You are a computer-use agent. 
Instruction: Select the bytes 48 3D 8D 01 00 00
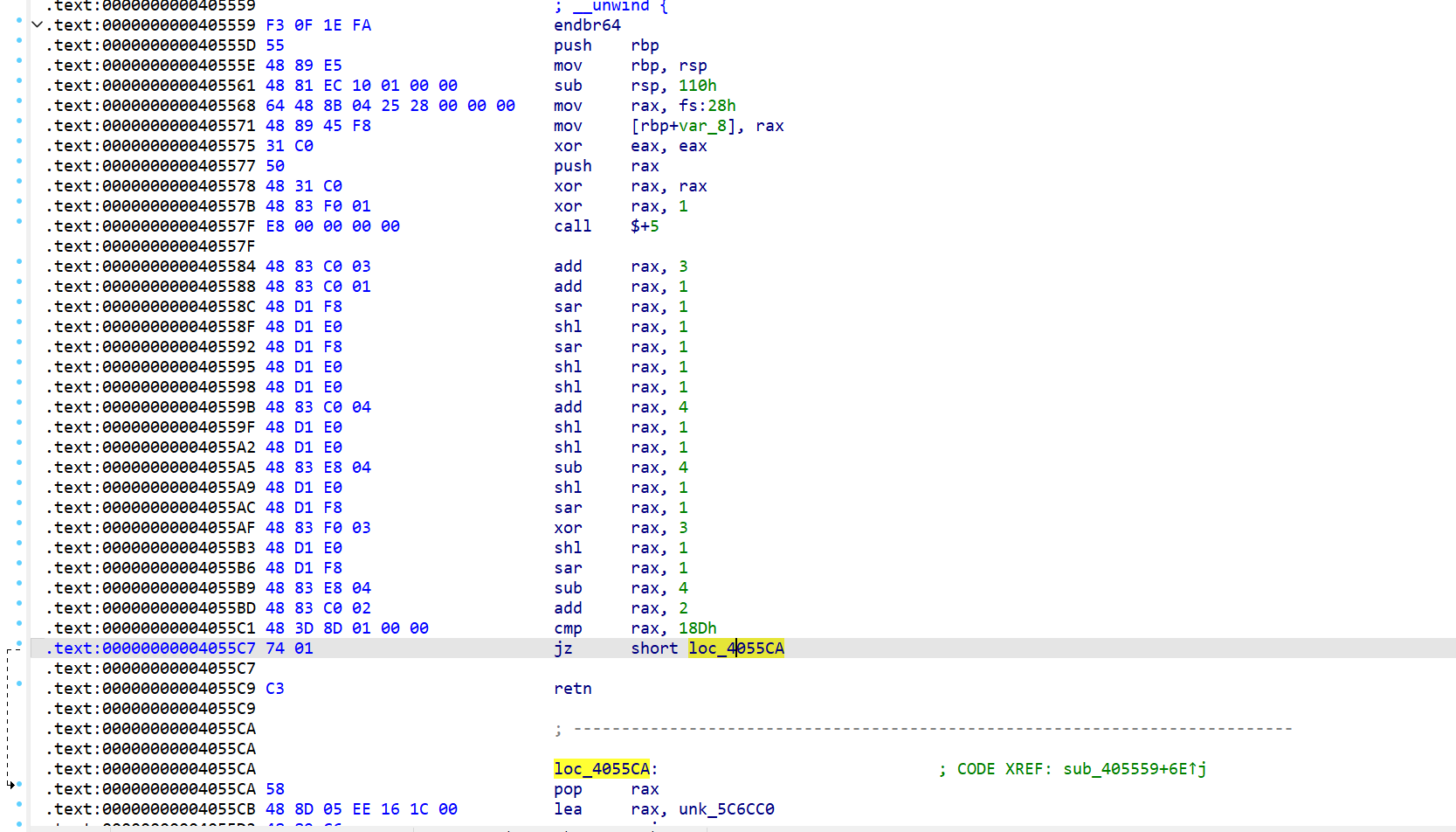[347, 627]
